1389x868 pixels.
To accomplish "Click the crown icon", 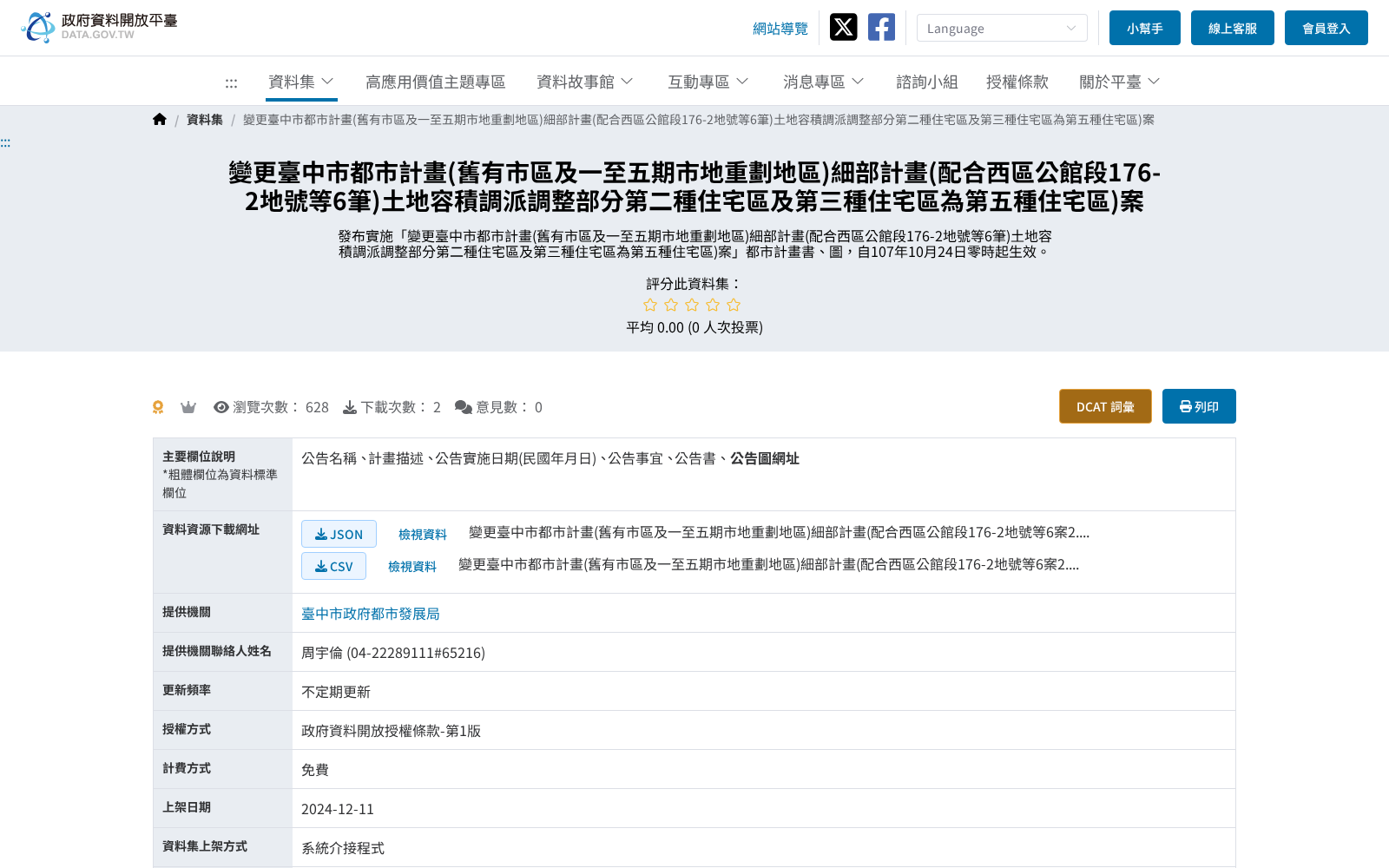I will coord(188,407).
